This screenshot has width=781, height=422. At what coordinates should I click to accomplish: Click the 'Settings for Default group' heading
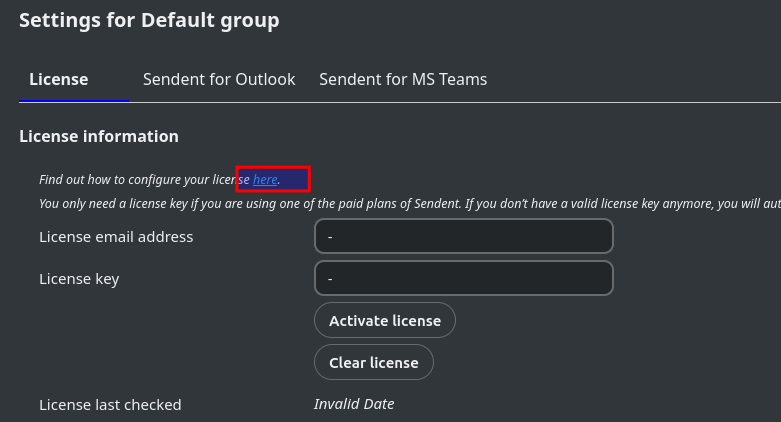(149, 20)
